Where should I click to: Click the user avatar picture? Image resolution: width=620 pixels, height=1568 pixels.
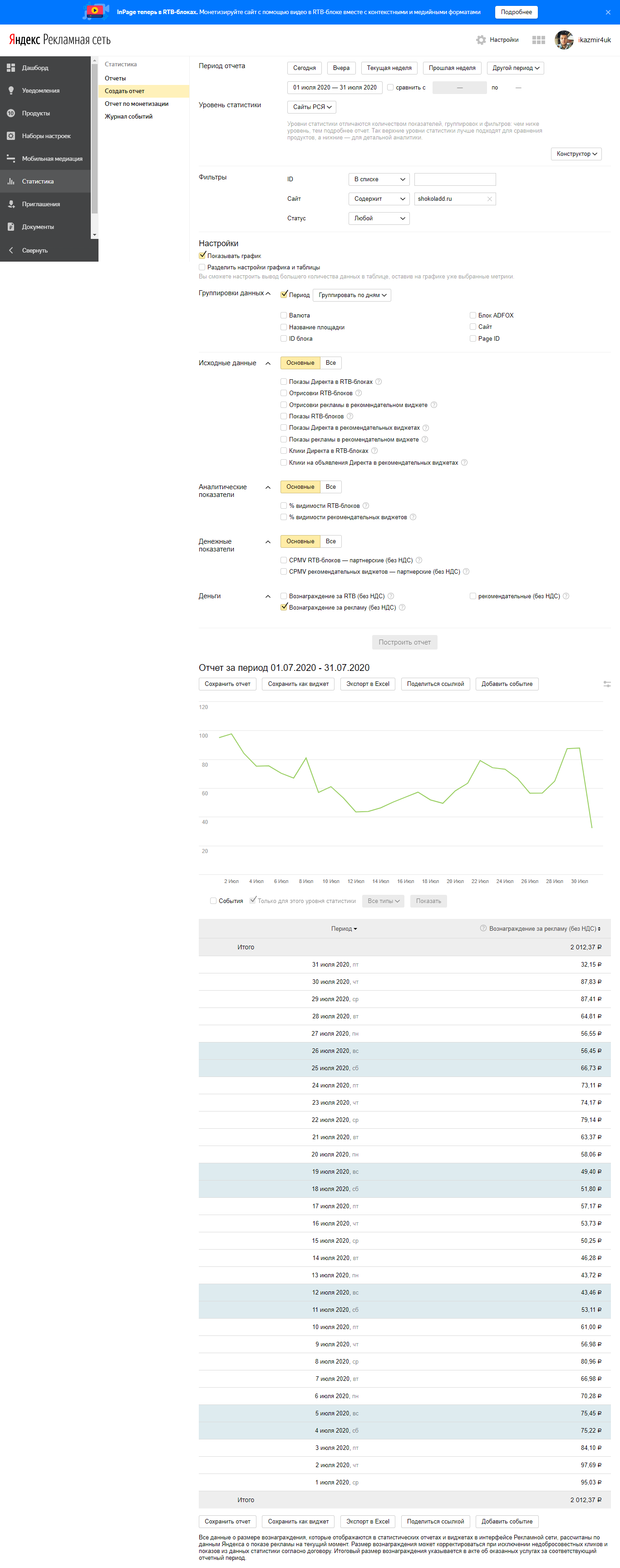[564, 40]
